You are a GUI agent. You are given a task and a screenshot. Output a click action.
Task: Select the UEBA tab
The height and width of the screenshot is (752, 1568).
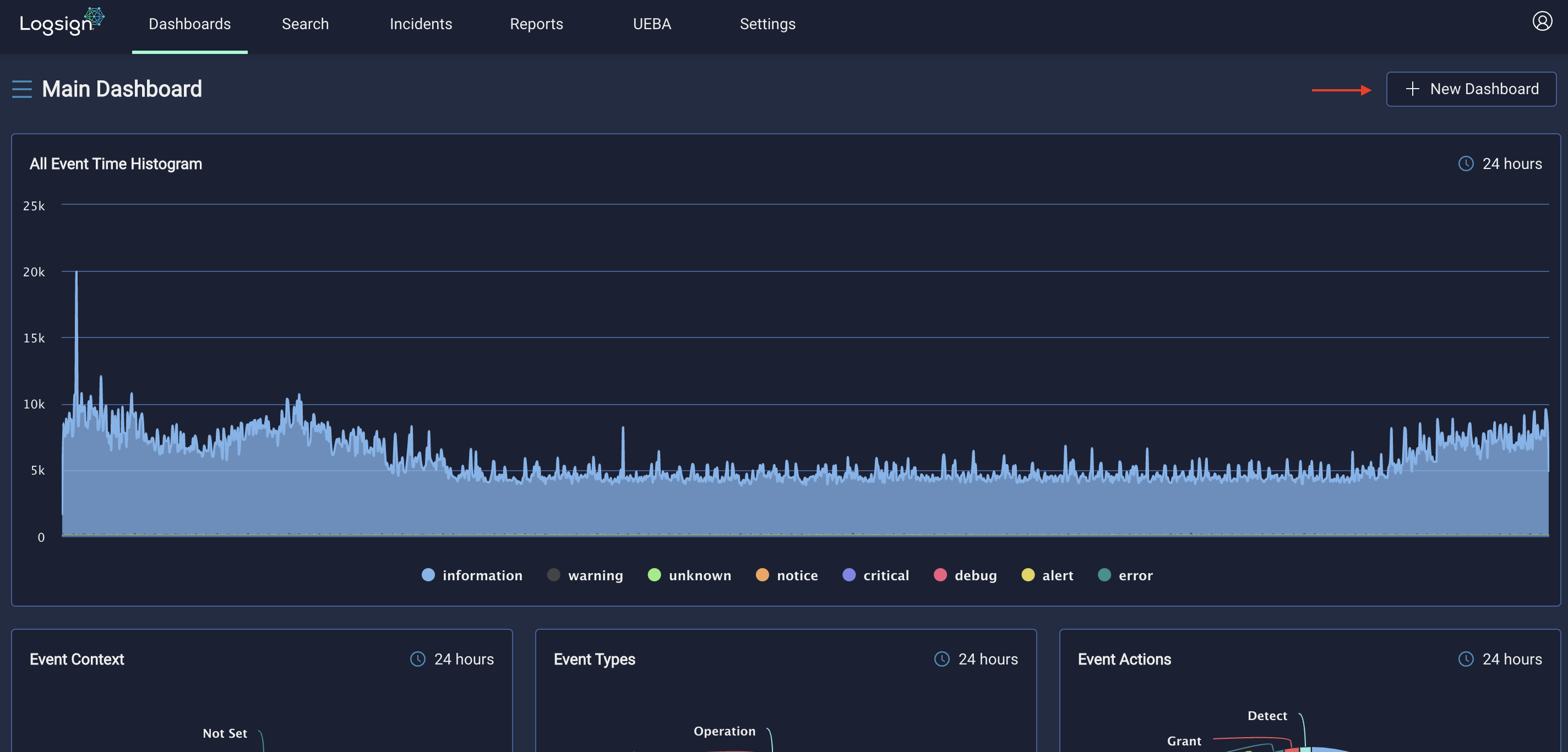click(x=652, y=24)
